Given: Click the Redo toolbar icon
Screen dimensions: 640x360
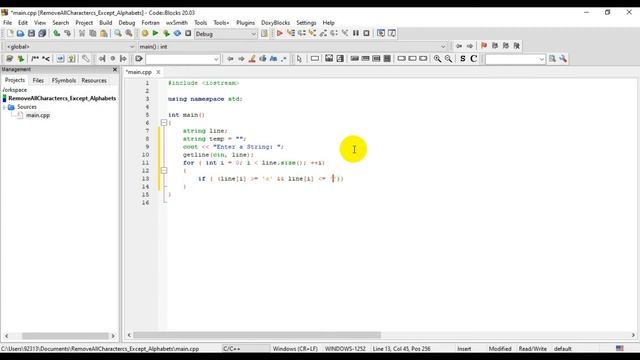Looking at the screenshot, I should click(x=67, y=33).
